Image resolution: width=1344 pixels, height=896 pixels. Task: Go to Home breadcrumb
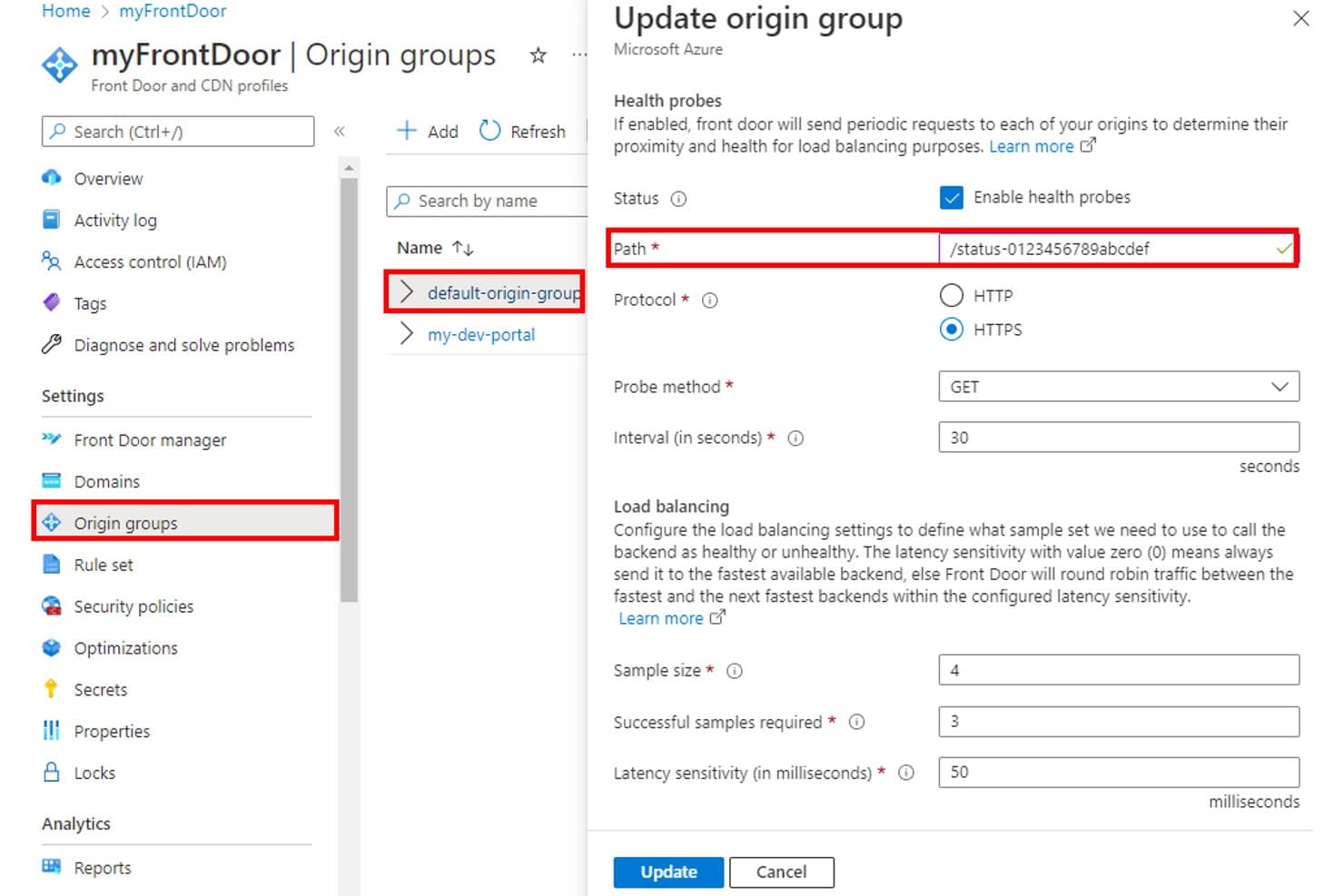66,11
